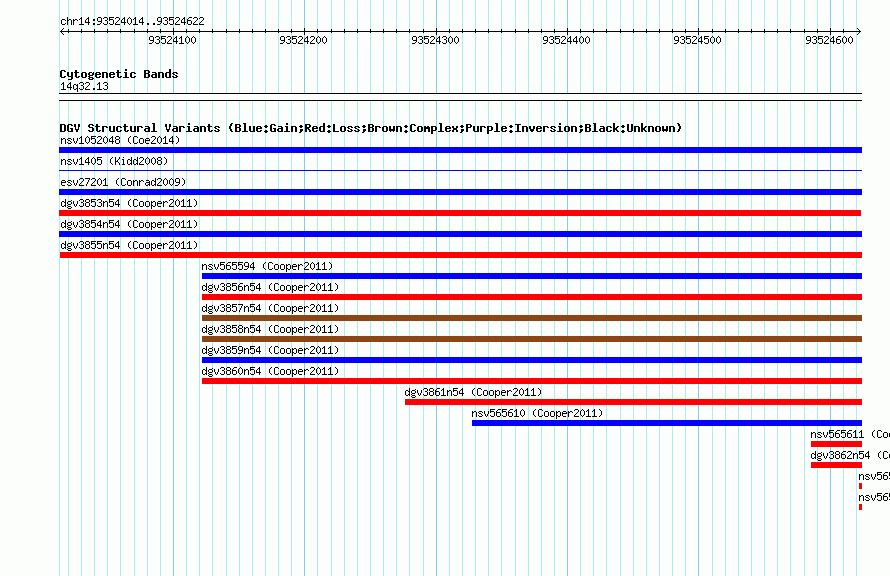Click the 93524100 ruler position label
890x576 pixels.
coord(173,40)
